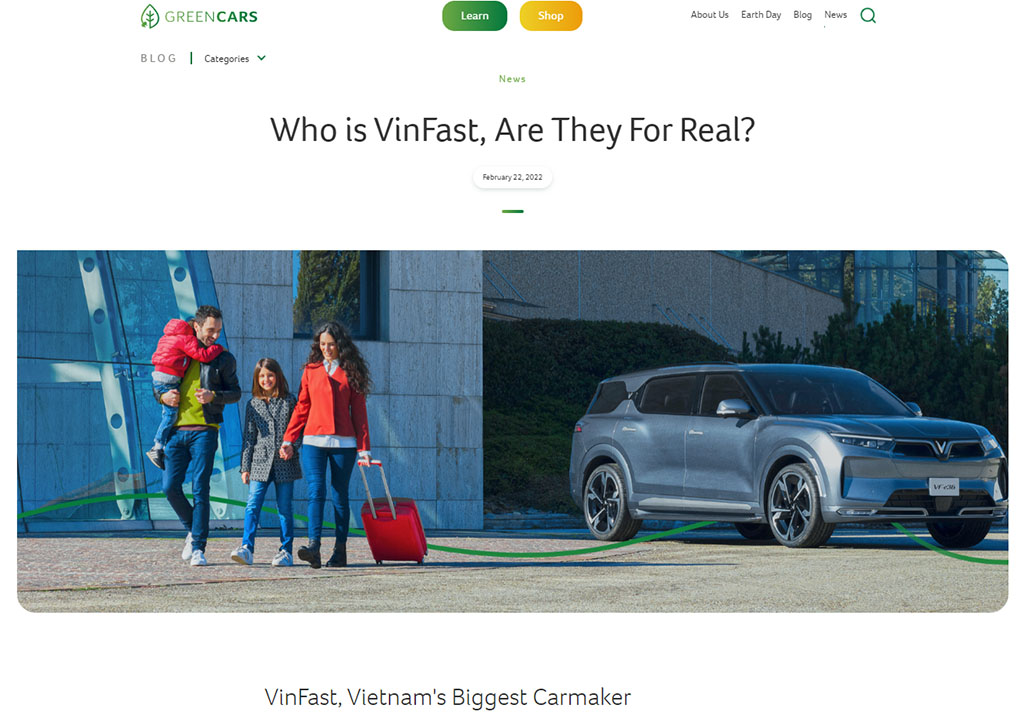Open the yellow Shop button

551,16
